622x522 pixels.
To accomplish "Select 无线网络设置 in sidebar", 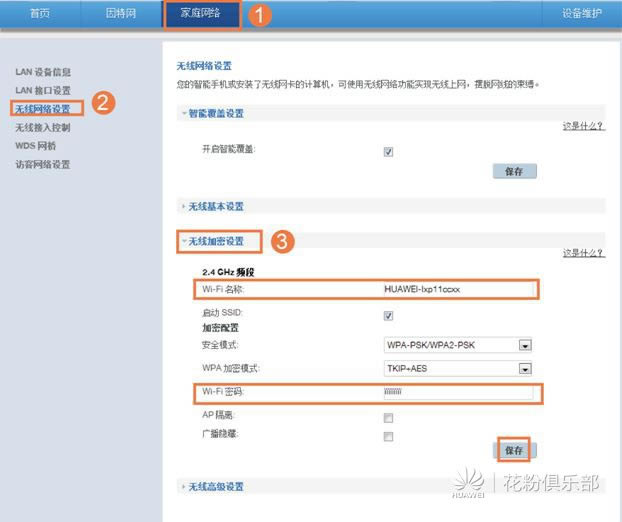I will click(x=43, y=108).
